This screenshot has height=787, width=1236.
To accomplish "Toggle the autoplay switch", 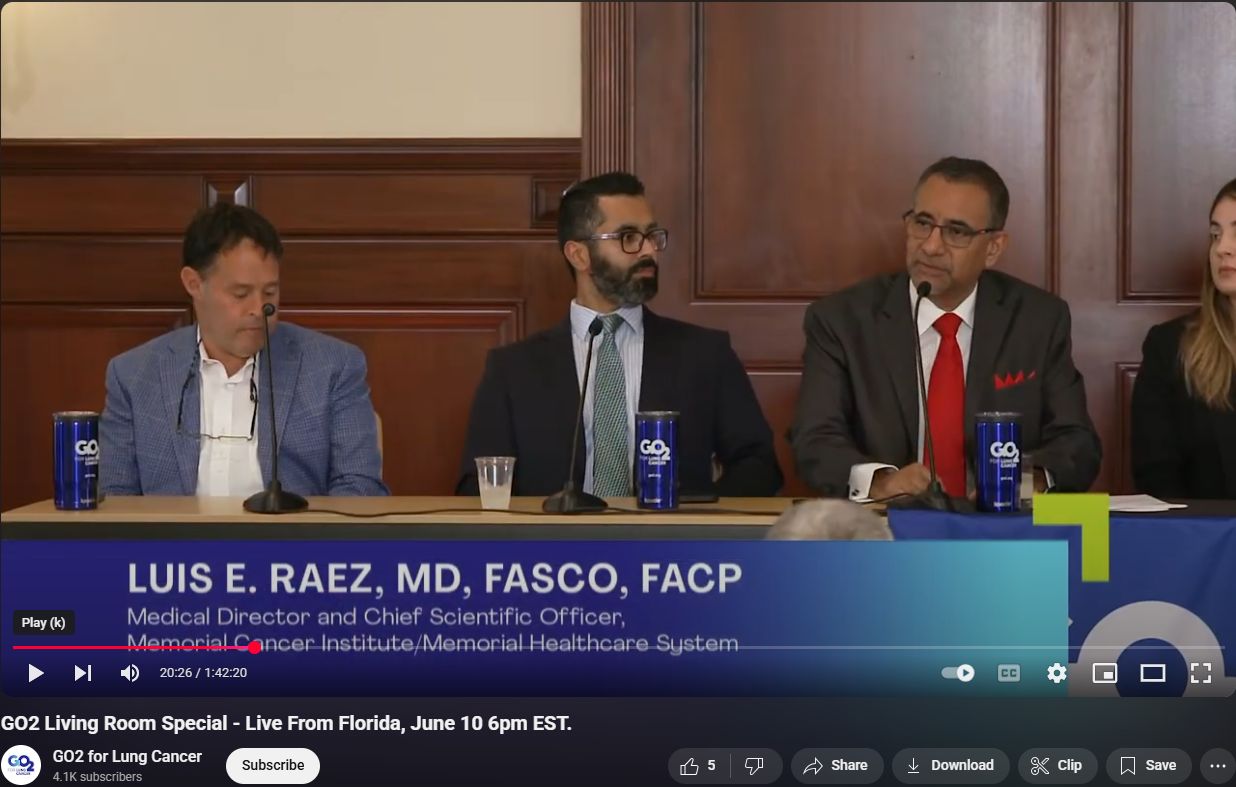I will click(958, 673).
